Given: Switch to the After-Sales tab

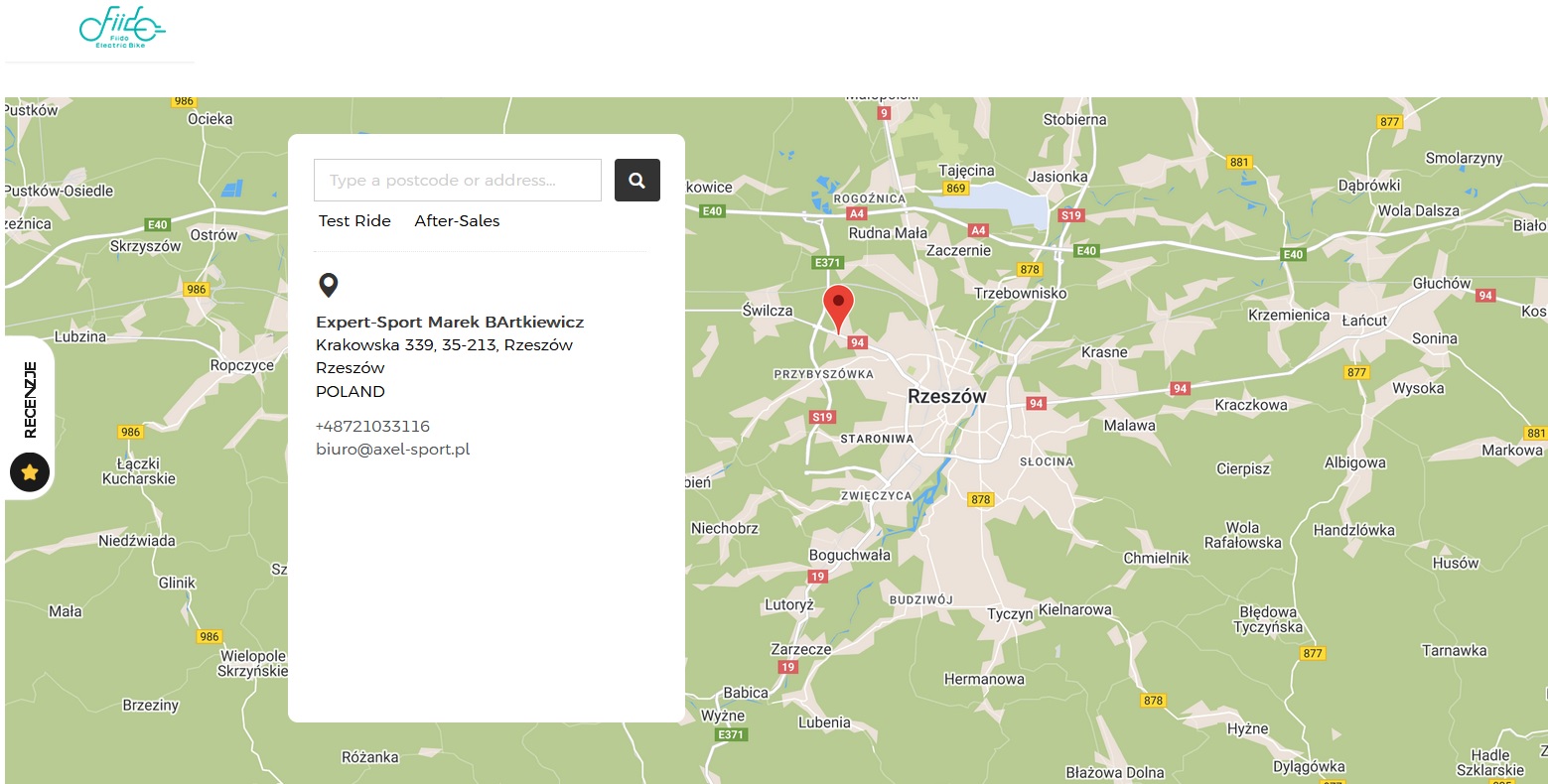Looking at the screenshot, I should point(457,221).
